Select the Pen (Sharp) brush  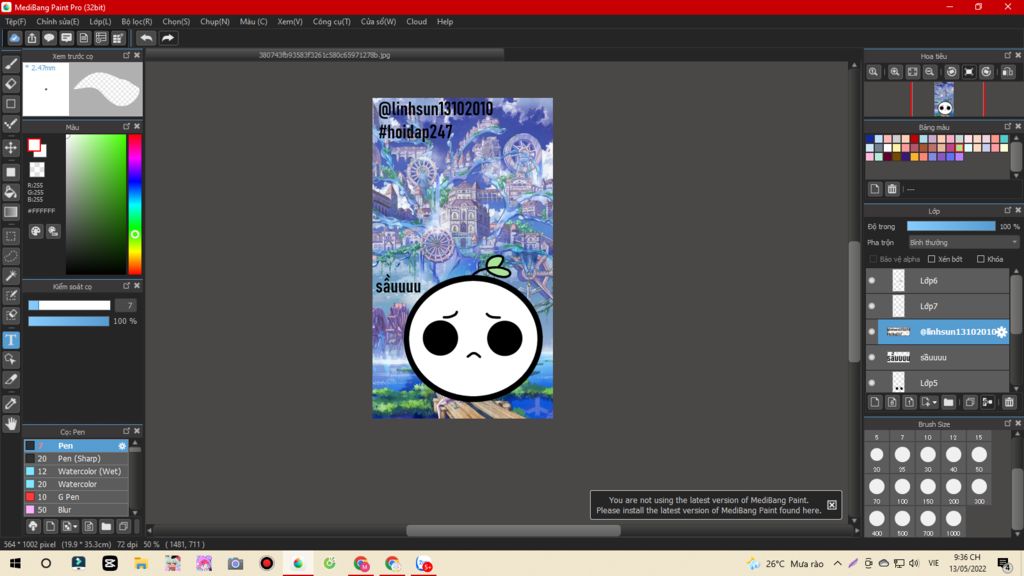[76, 458]
